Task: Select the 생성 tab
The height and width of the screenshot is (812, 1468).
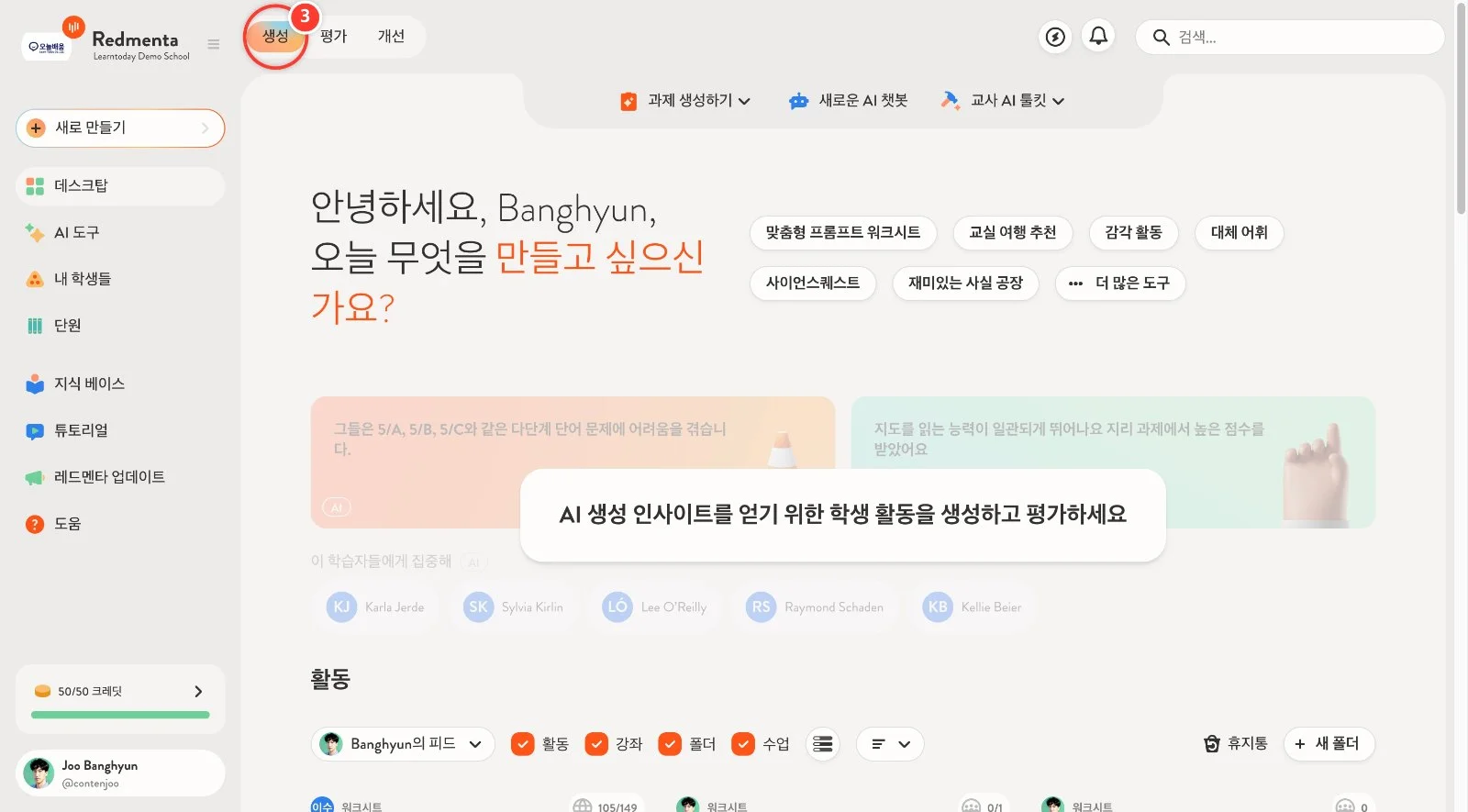Action: pyautogui.click(x=275, y=36)
